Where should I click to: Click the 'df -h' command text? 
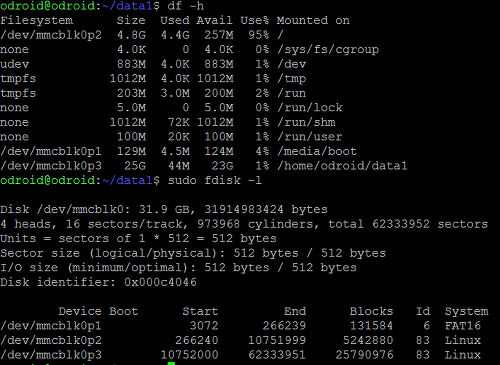pos(186,6)
